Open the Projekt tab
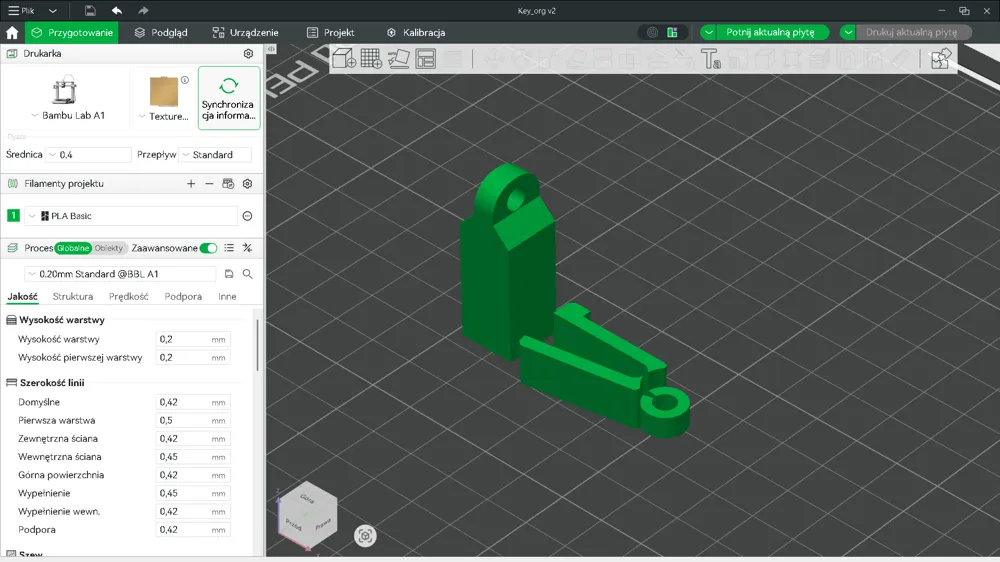 (x=330, y=33)
